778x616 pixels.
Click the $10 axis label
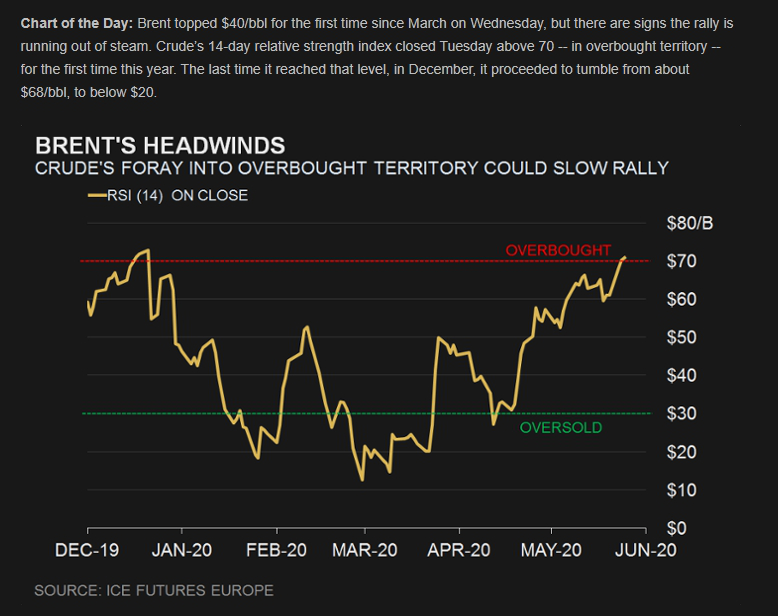pos(681,490)
